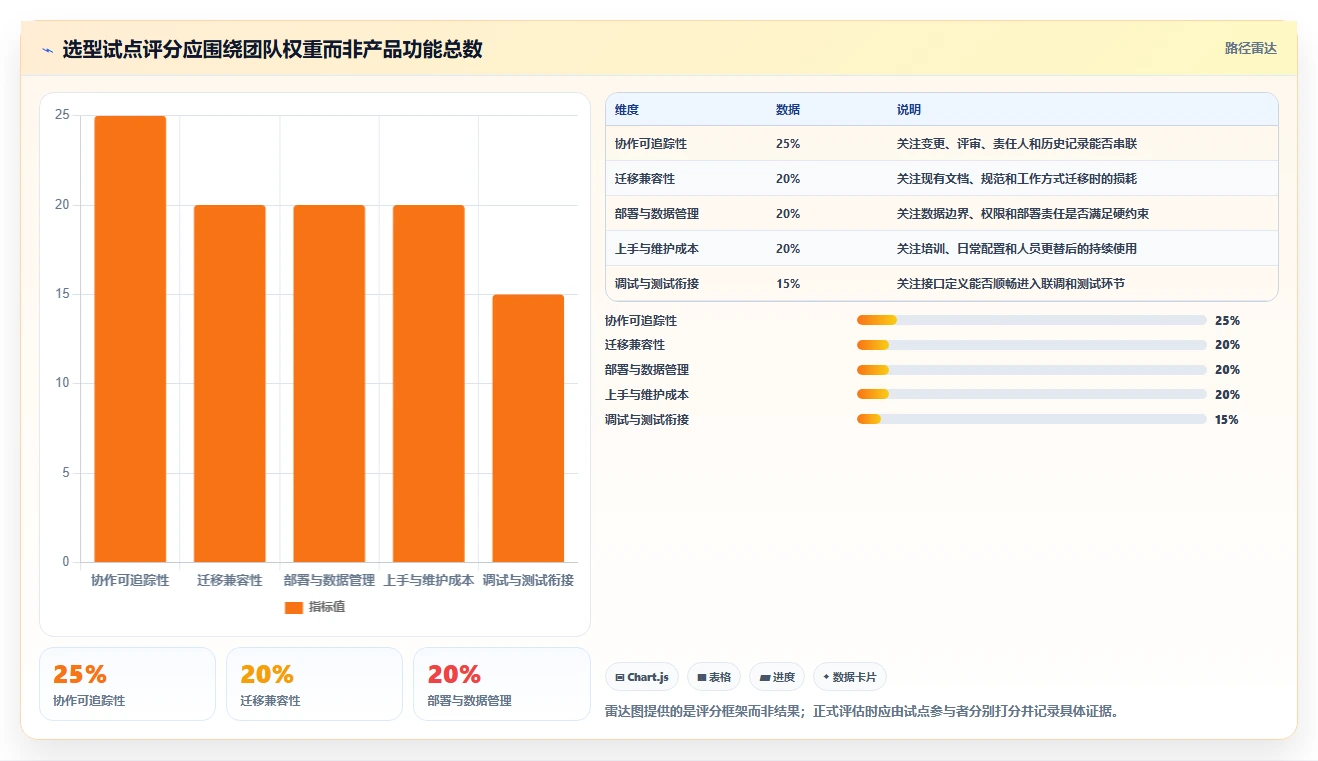
Task: Click the 协作可追踪性 bar in the chart
Action: [x=130, y=339]
